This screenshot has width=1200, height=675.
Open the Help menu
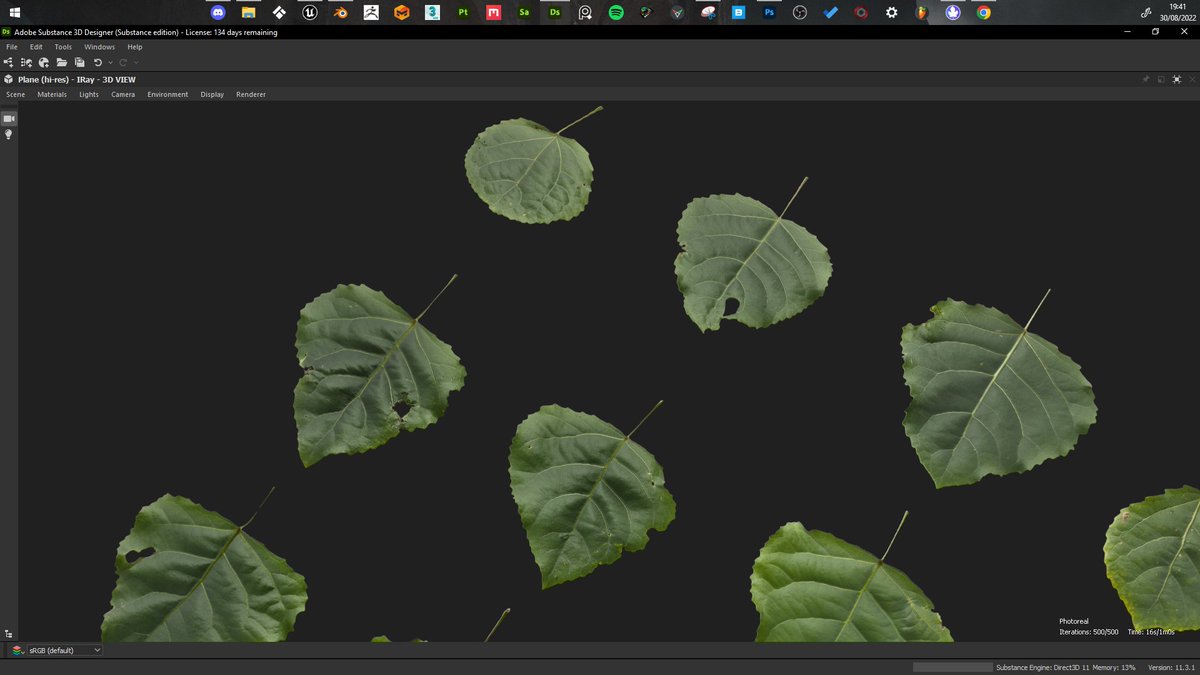point(135,47)
